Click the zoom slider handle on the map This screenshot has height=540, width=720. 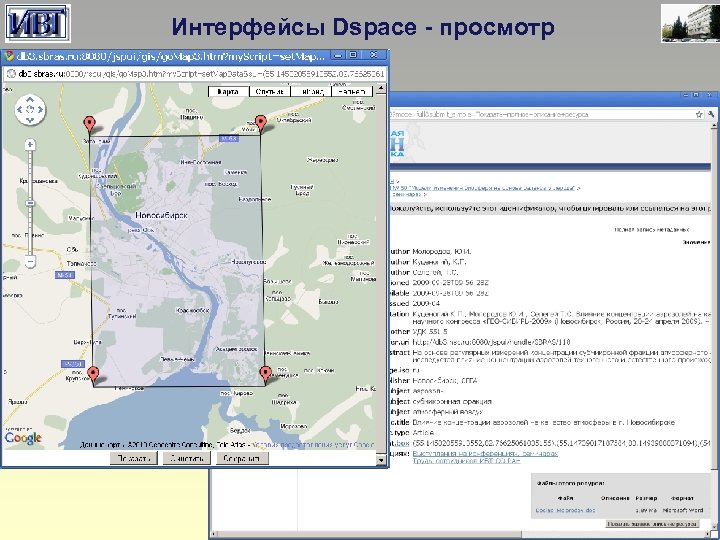30,203
